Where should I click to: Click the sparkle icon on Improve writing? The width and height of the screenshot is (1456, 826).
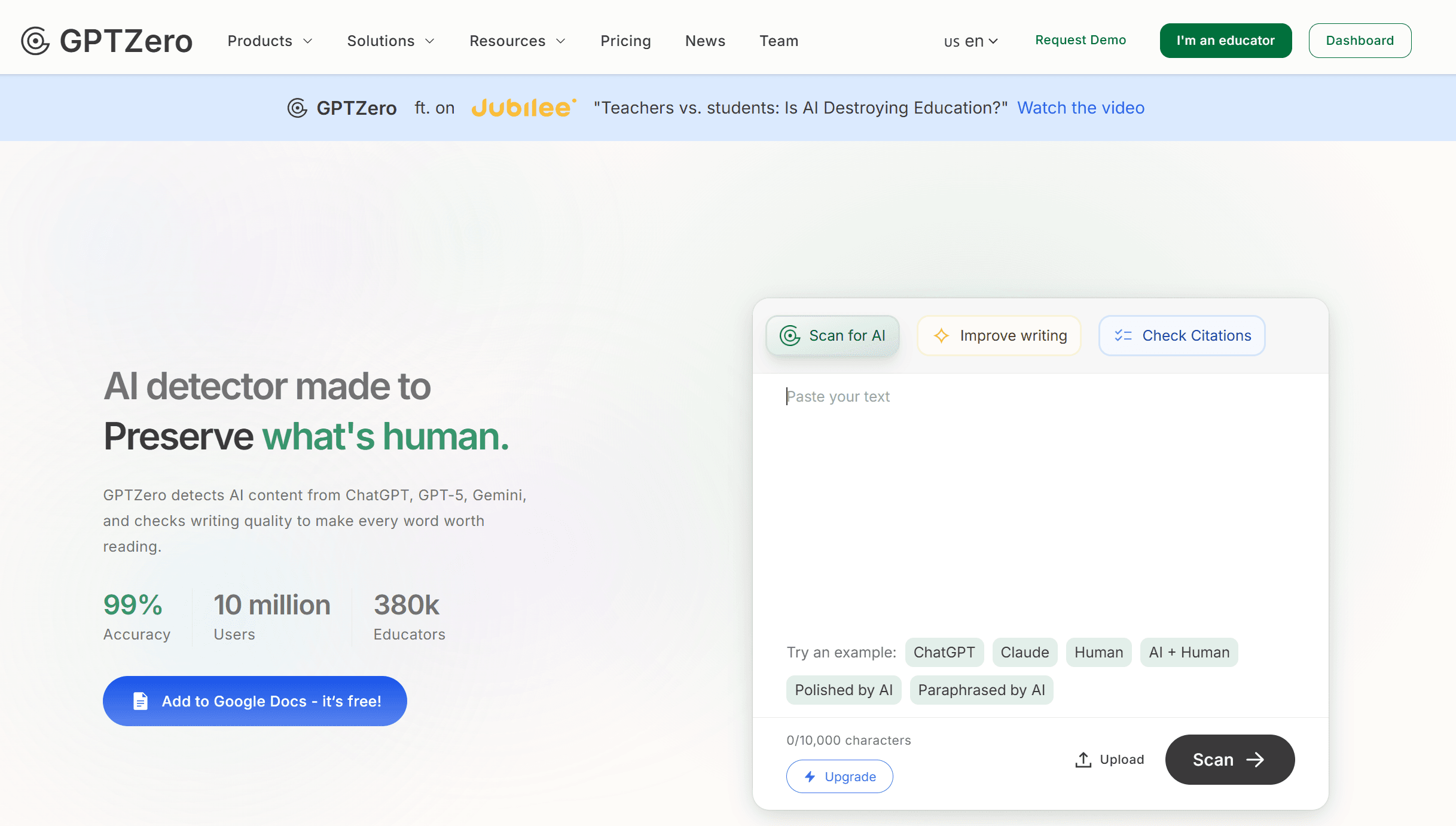(941, 335)
